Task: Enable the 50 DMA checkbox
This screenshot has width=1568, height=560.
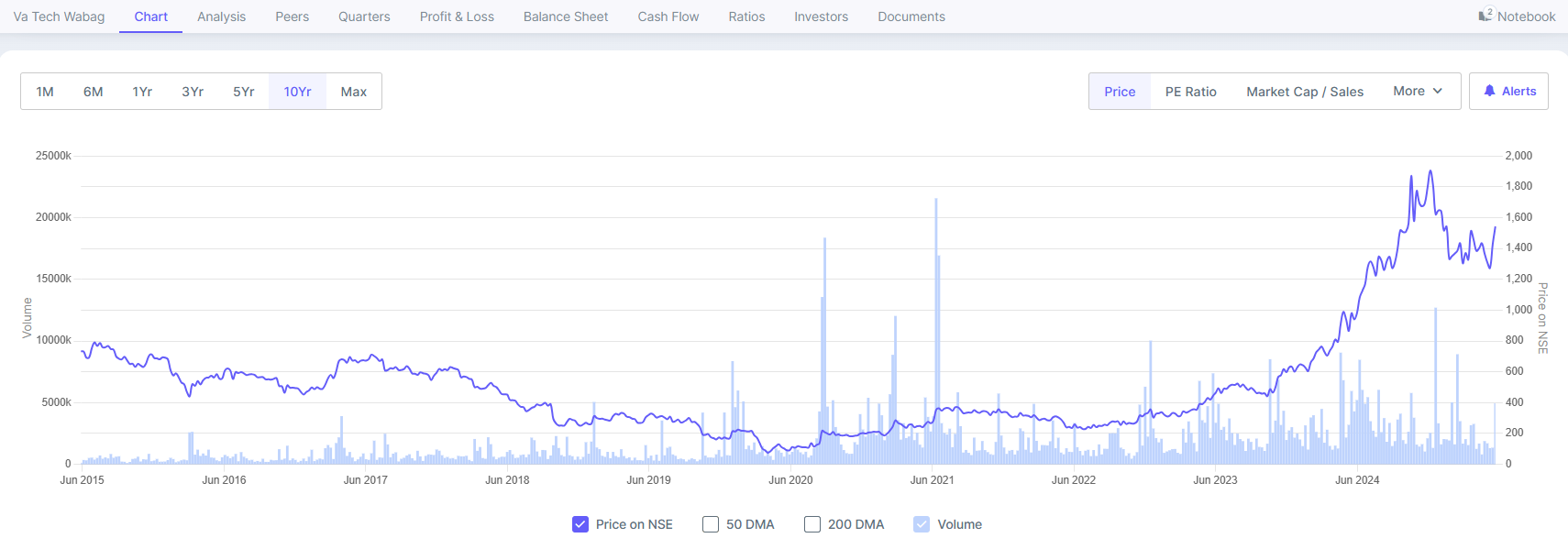Action: (711, 524)
